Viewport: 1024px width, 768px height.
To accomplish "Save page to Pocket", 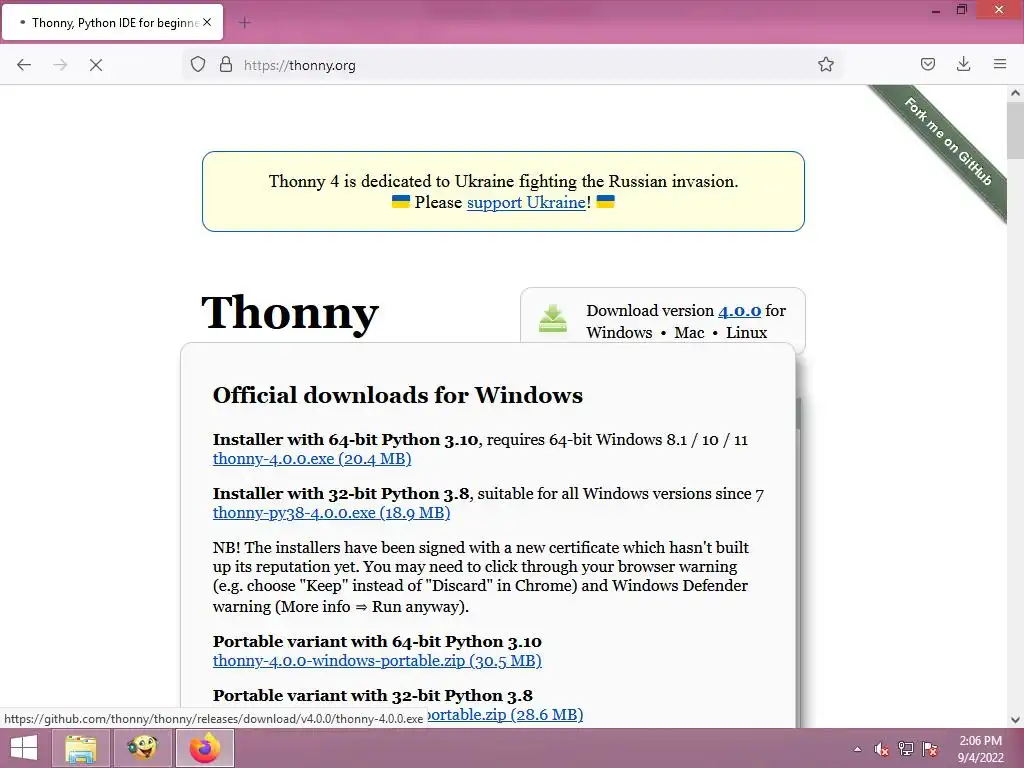I will point(927,64).
